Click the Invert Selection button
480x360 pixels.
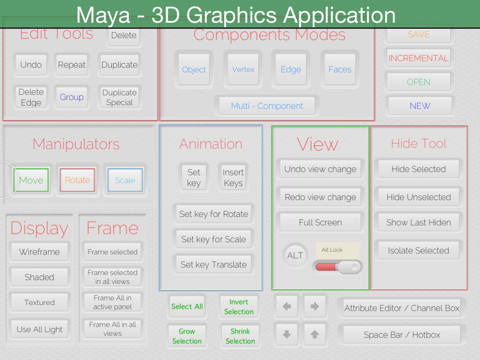[239, 307]
